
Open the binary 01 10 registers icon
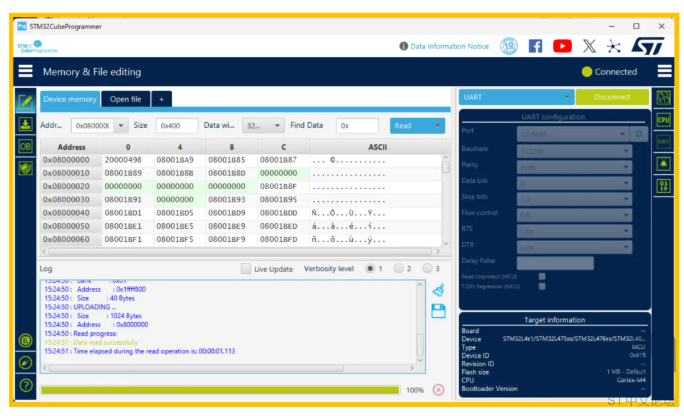[x=663, y=186]
